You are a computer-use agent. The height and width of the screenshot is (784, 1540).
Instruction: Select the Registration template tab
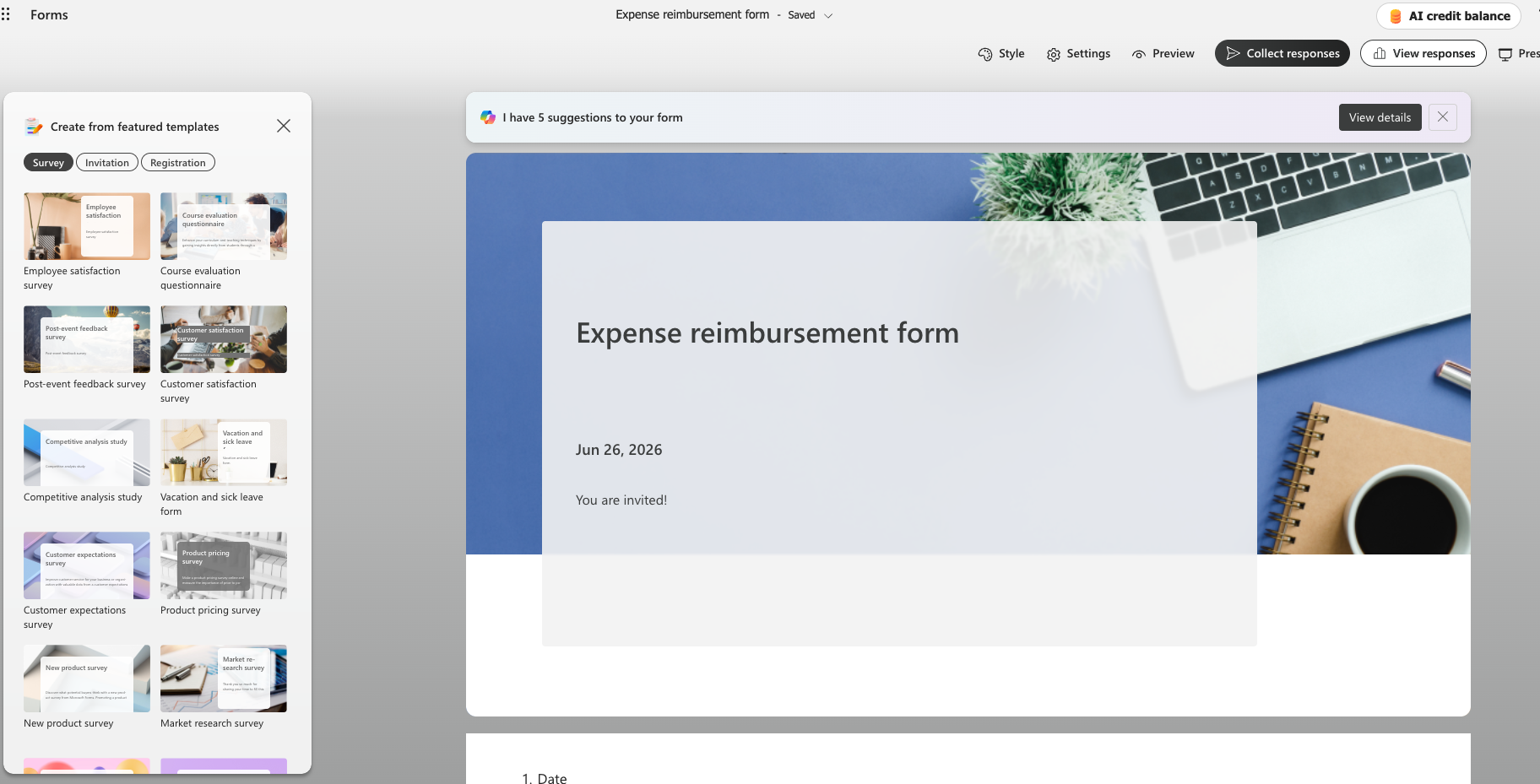[178, 163]
